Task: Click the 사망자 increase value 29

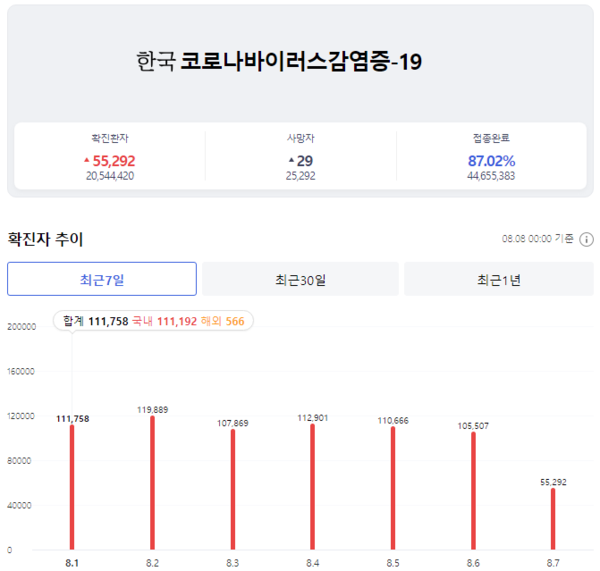Action: [305, 161]
